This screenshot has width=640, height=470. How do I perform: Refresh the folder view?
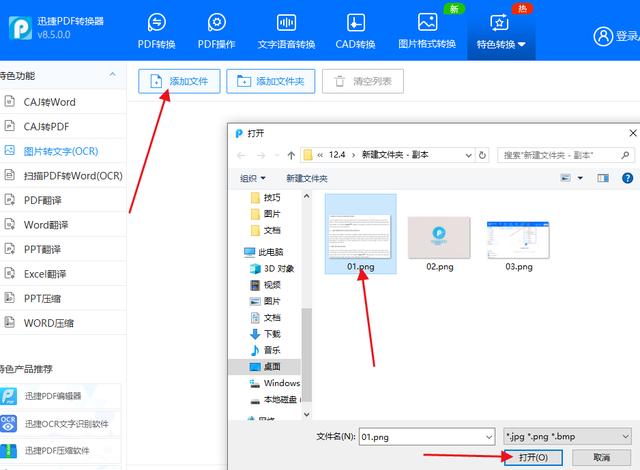(482, 155)
